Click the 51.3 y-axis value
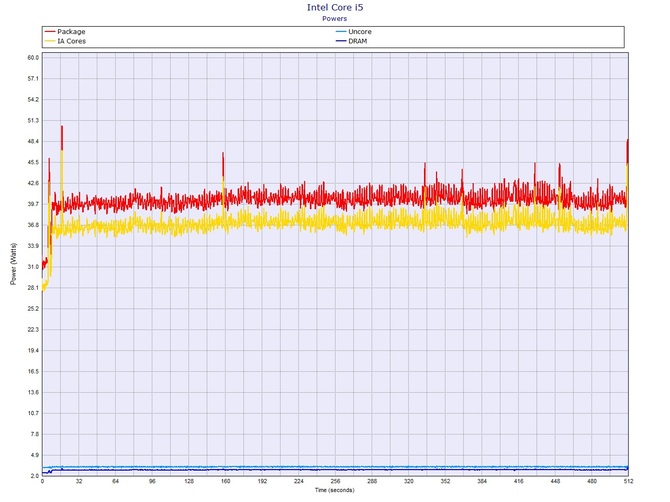This screenshot has width=670, height=502. tap(33, 120)
